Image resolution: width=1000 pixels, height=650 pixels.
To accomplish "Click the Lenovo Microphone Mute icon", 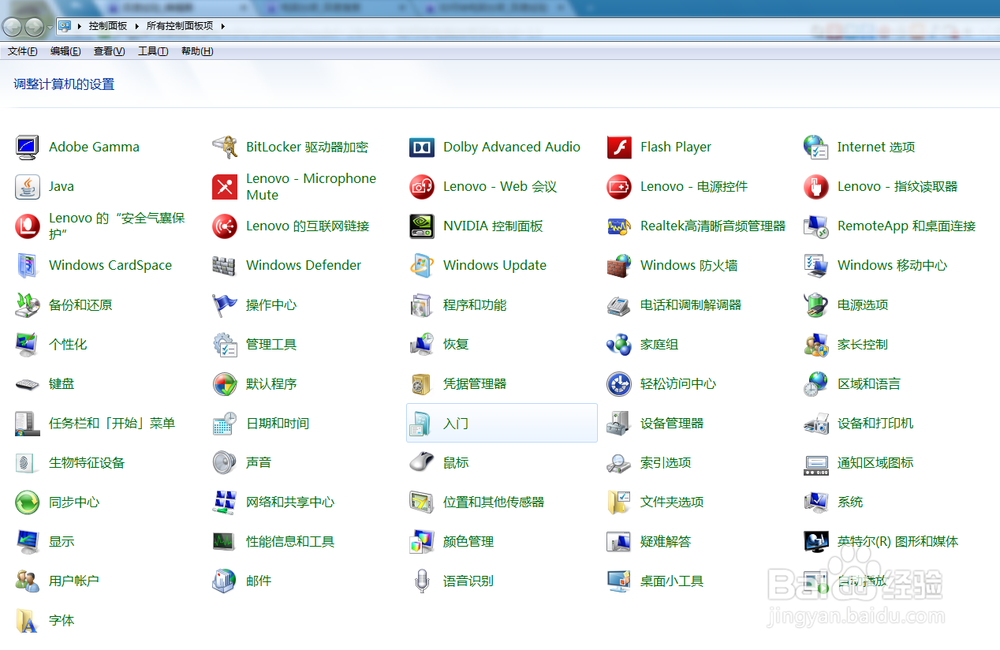I will [x=224, y=187].
